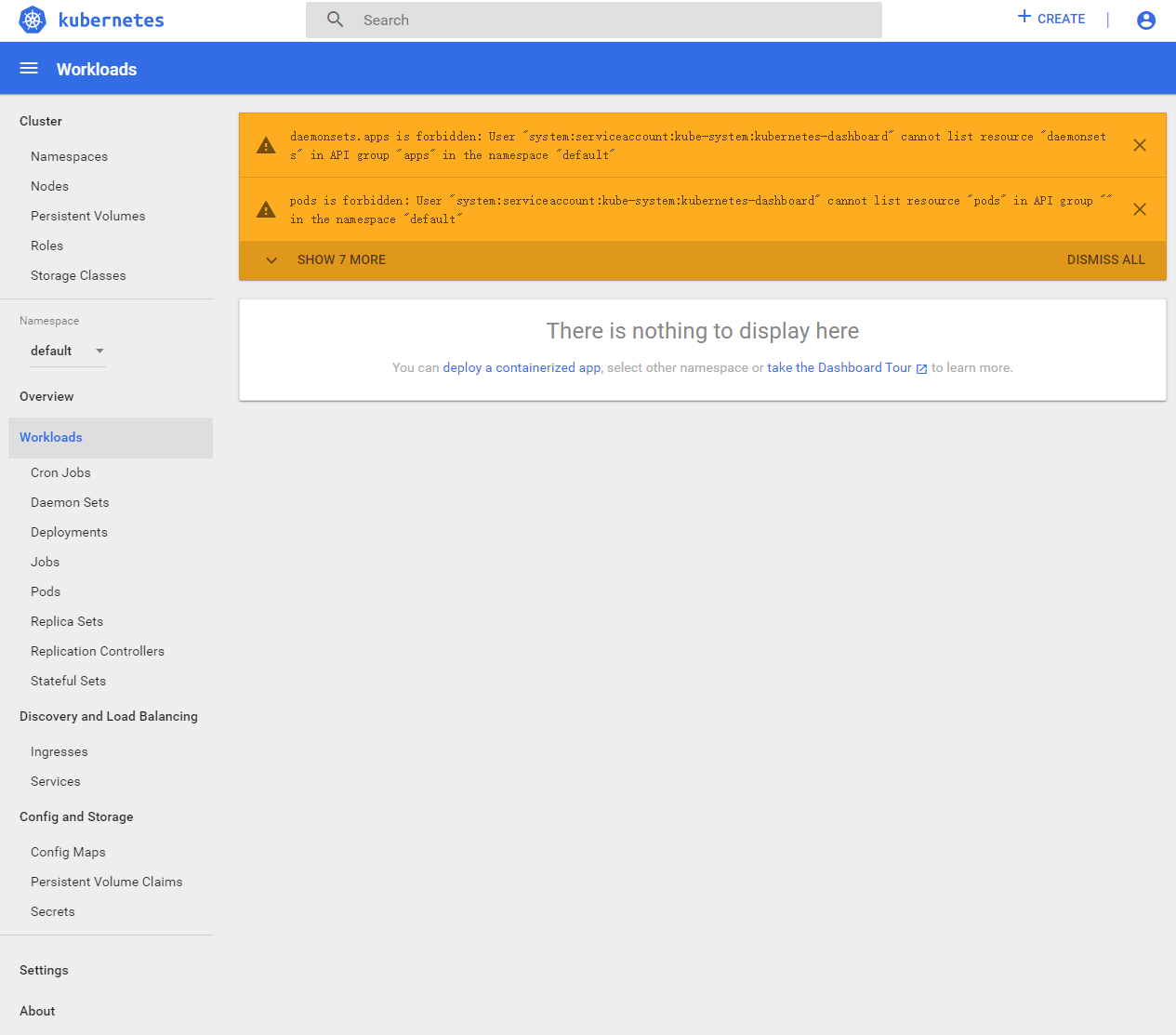Follow the deploy a containerized app link
This screenshot has width=1176, height=1035.
point(522,368)
